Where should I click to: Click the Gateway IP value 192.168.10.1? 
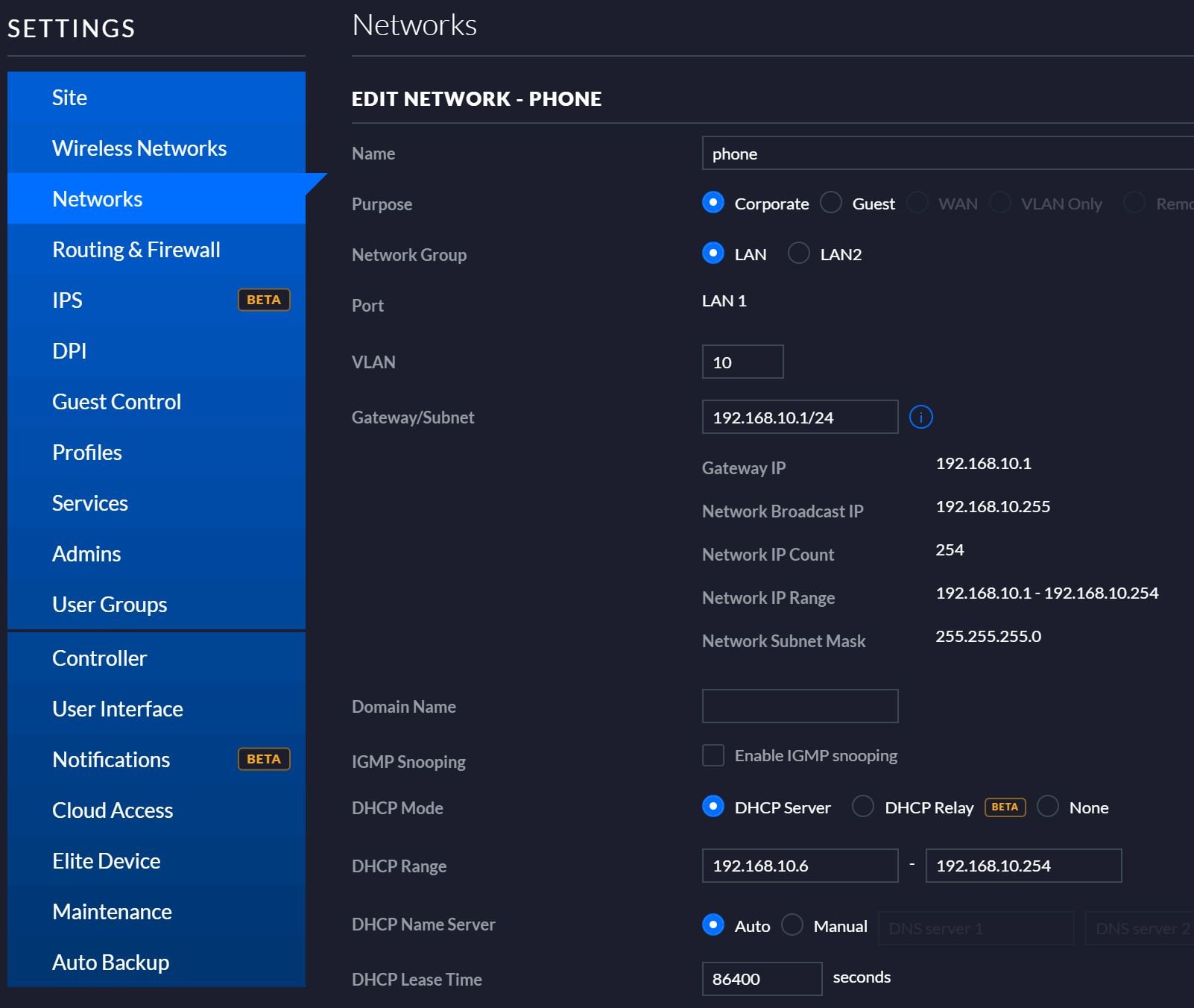(983, 463)
